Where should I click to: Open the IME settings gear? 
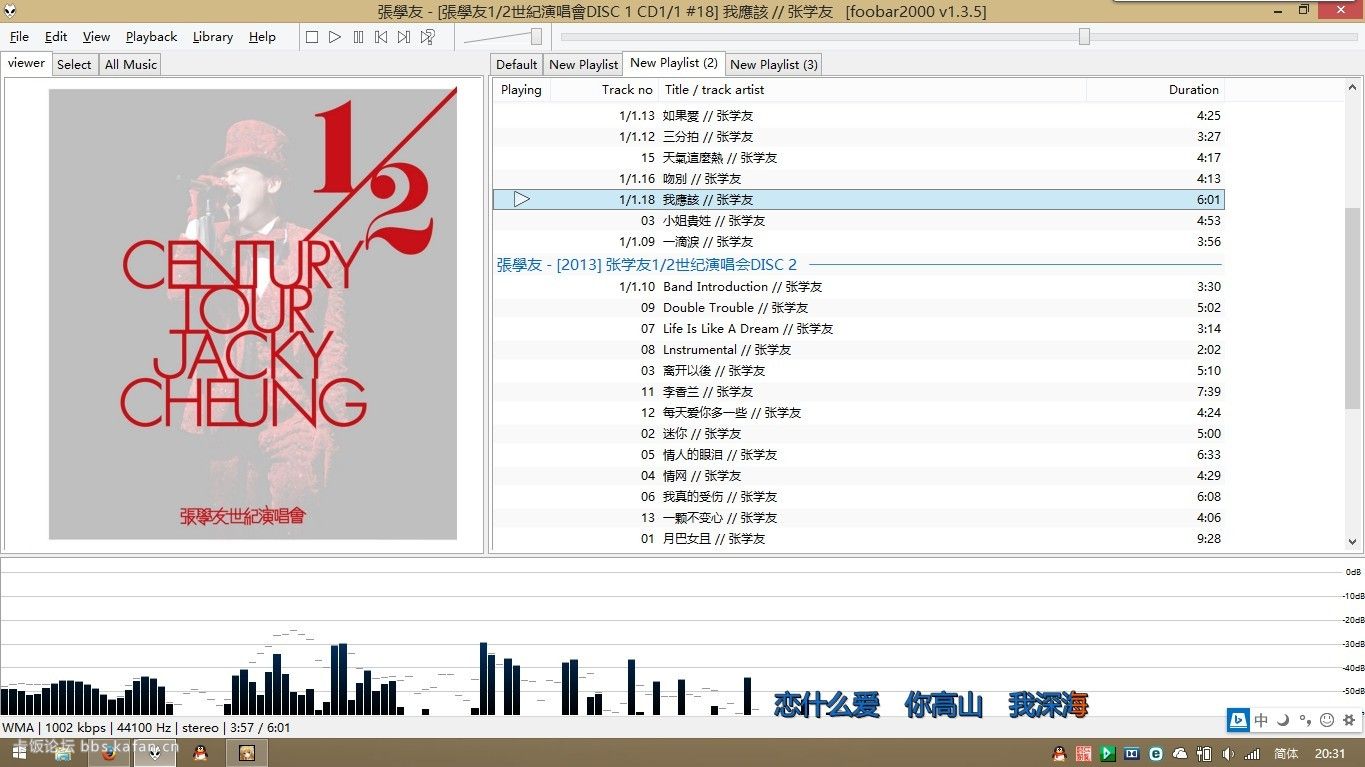pyautogui.click(x=1349, y=720)
